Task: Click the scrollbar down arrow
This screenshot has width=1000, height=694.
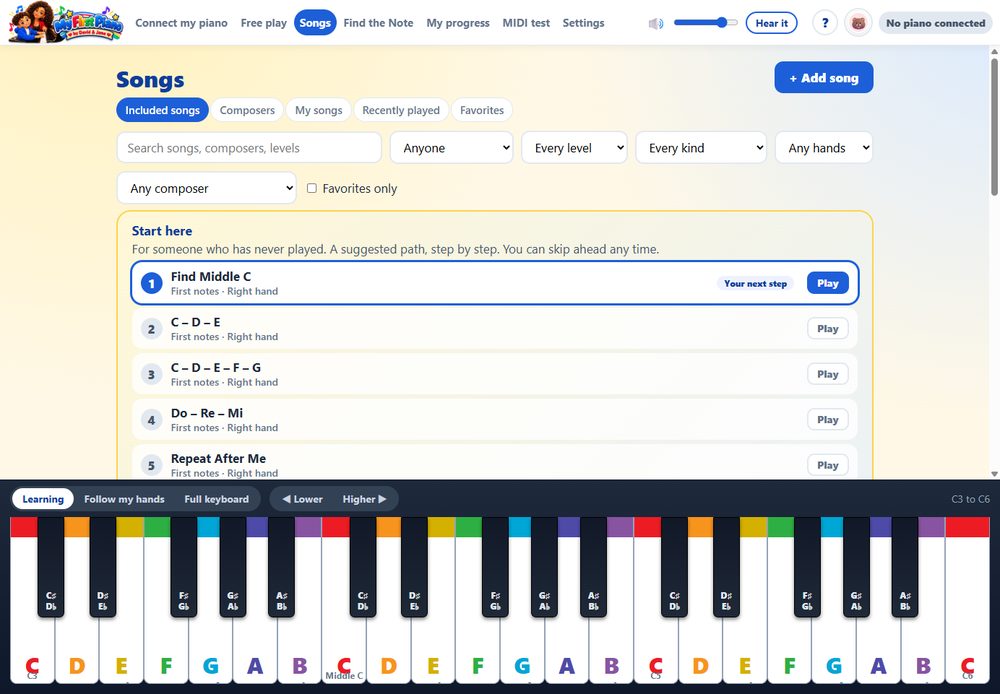Action: point(994,474)
